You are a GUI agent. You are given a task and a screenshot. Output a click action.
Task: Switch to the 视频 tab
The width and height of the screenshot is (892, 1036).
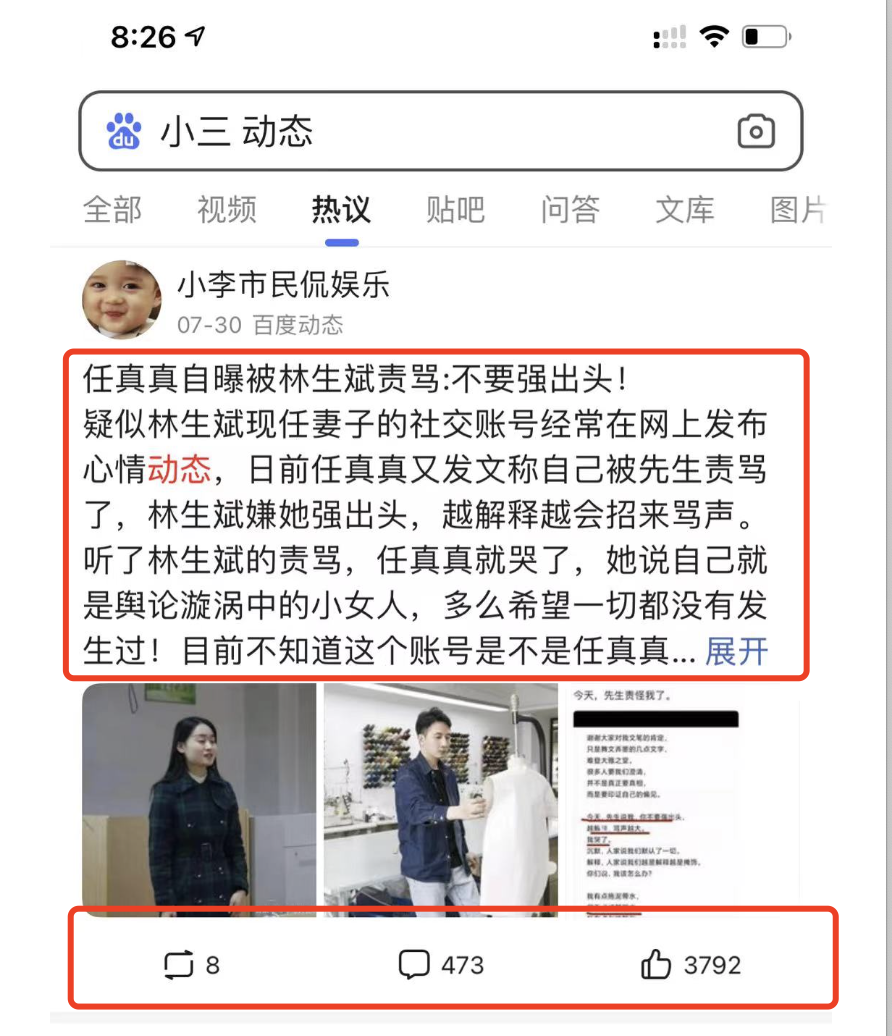[227, 210]
